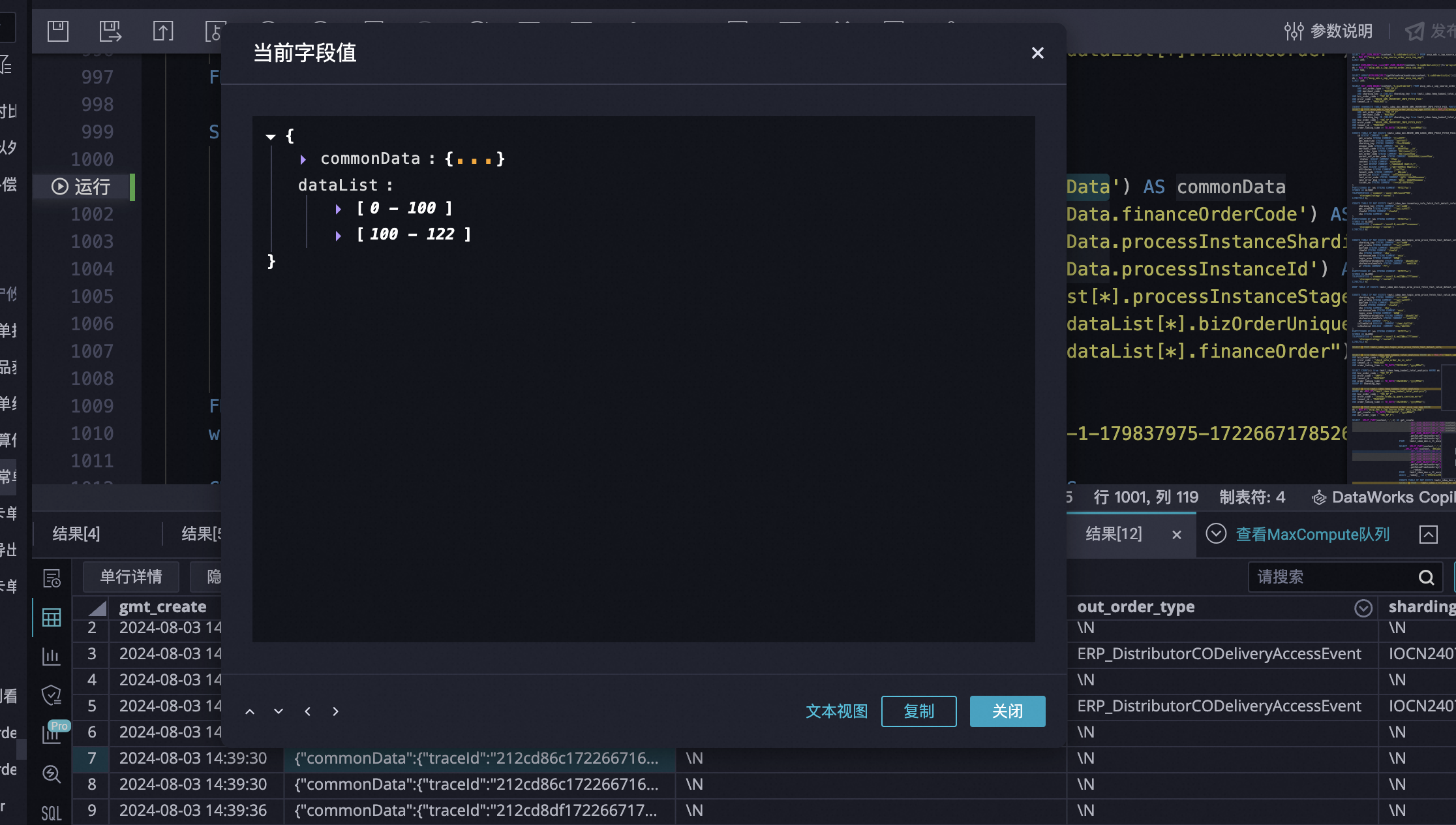
Task: Close the 结果[12] tab
Action: click(1176, 535)
